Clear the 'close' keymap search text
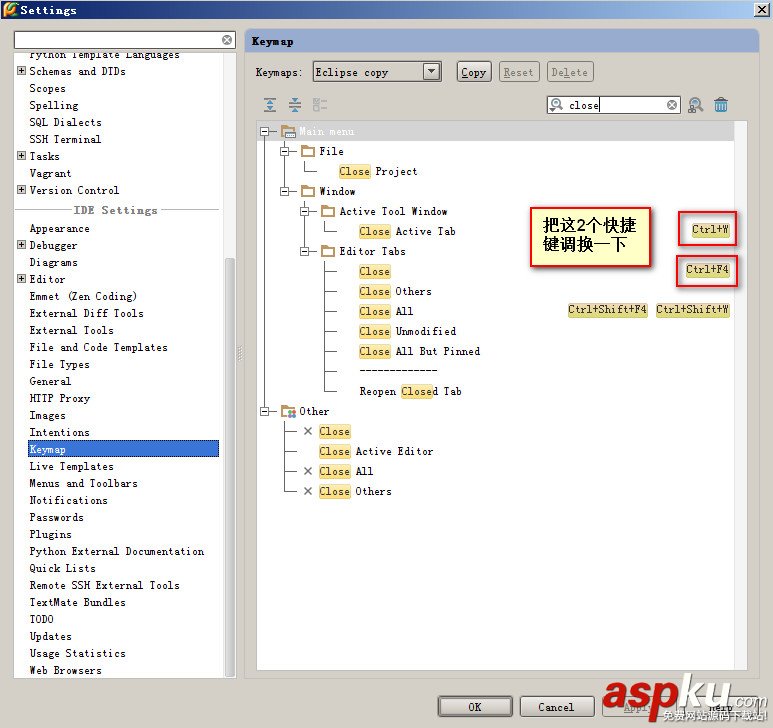 pyautogui.click(x=672, y=105)
